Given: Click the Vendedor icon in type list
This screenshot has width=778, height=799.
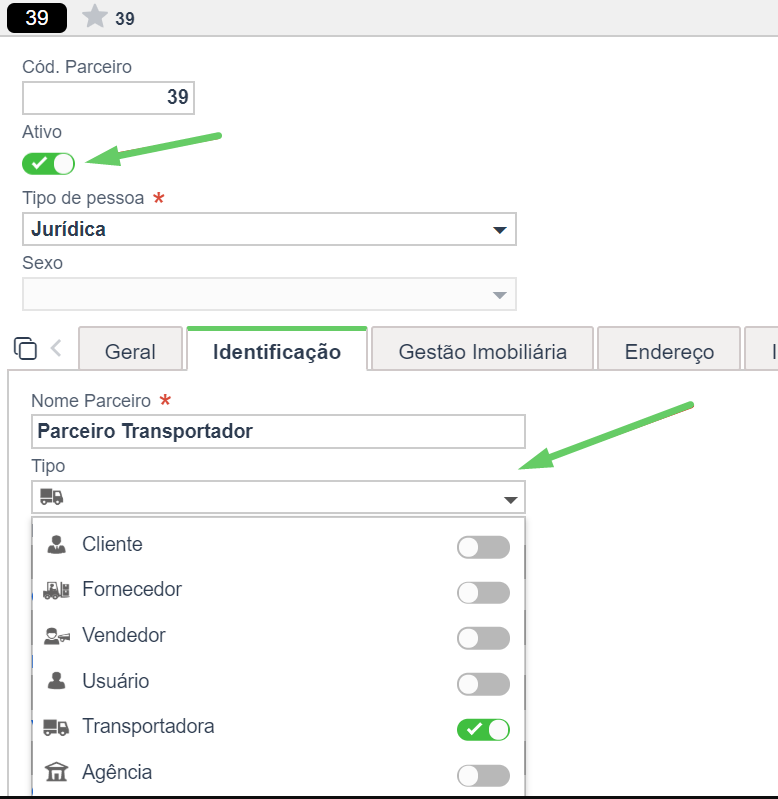Looking at the screenshot, I should 57,635.
